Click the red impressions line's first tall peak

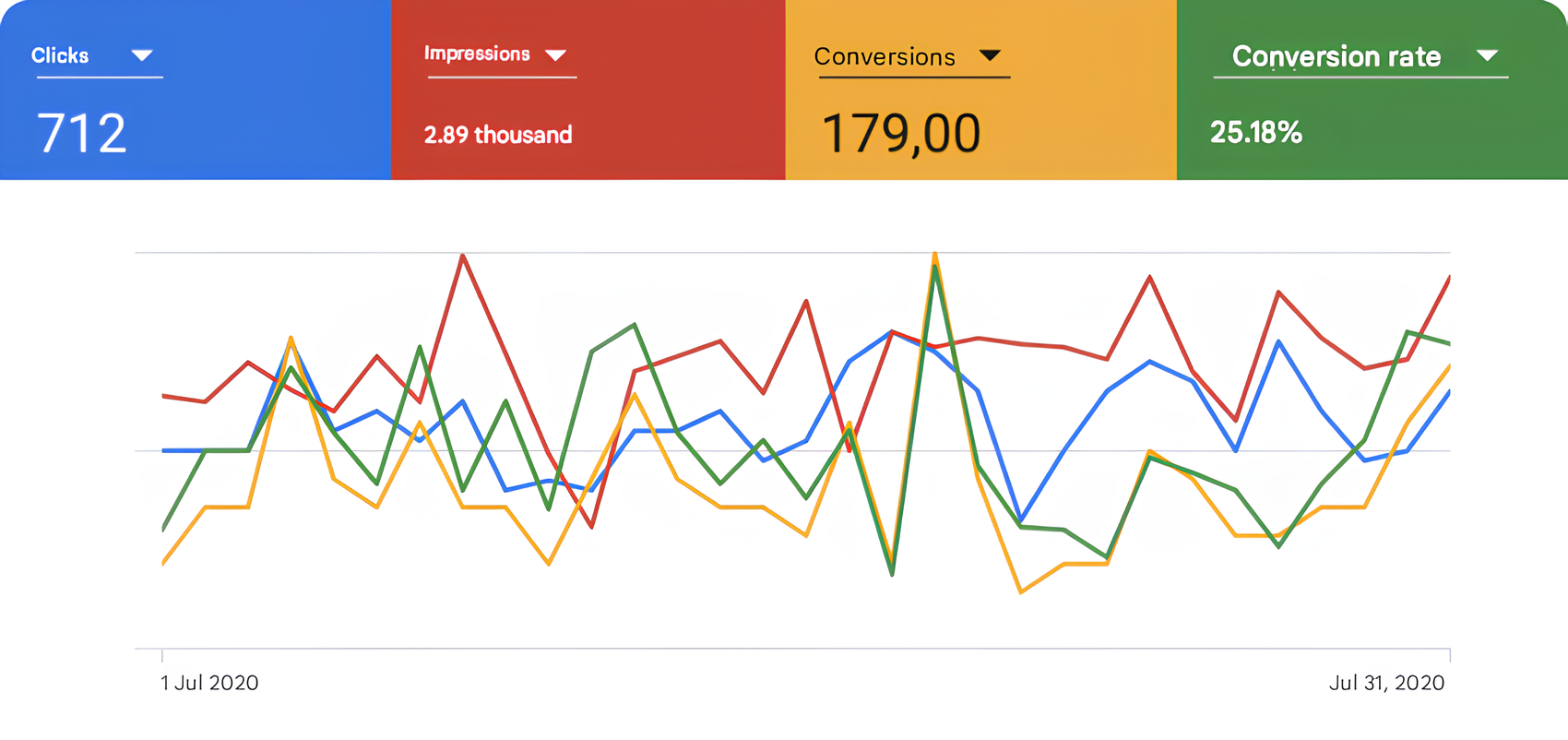click(x=462, y=256)
